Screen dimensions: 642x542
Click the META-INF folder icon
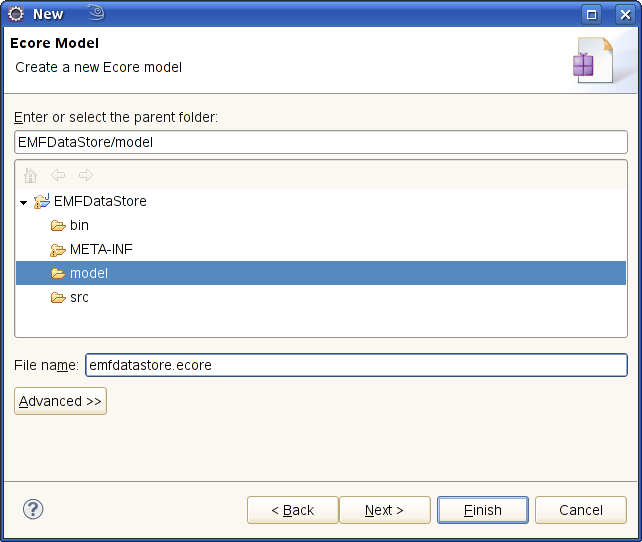coord(58,249)
